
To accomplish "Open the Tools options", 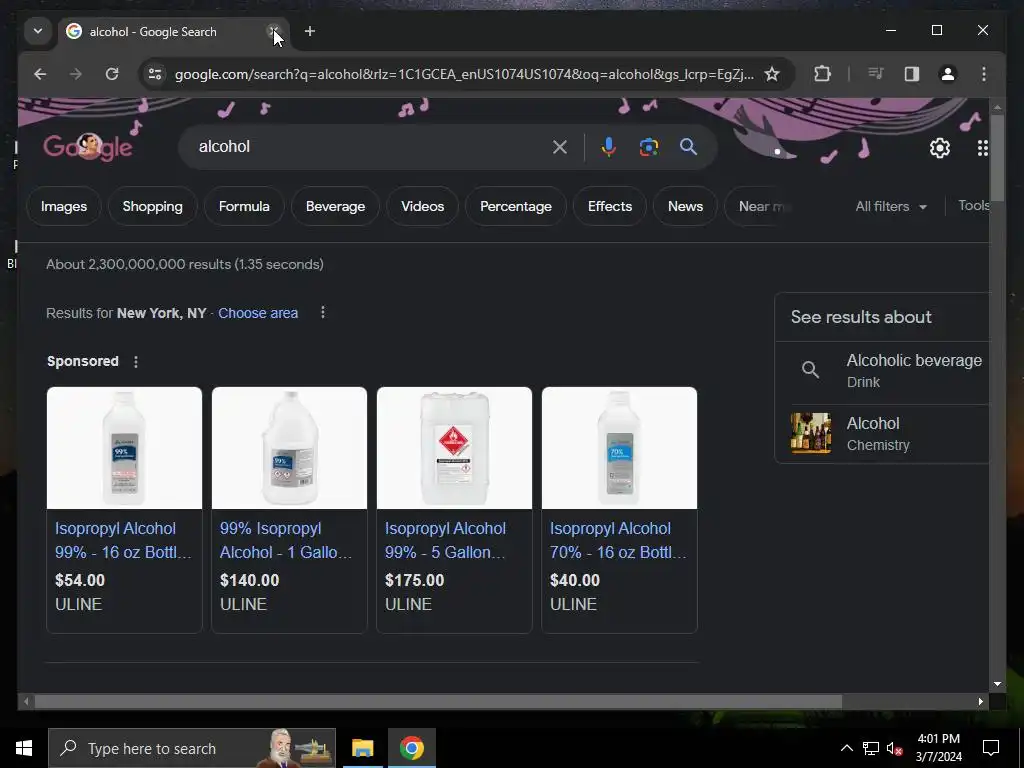I will tap(974, 206).
